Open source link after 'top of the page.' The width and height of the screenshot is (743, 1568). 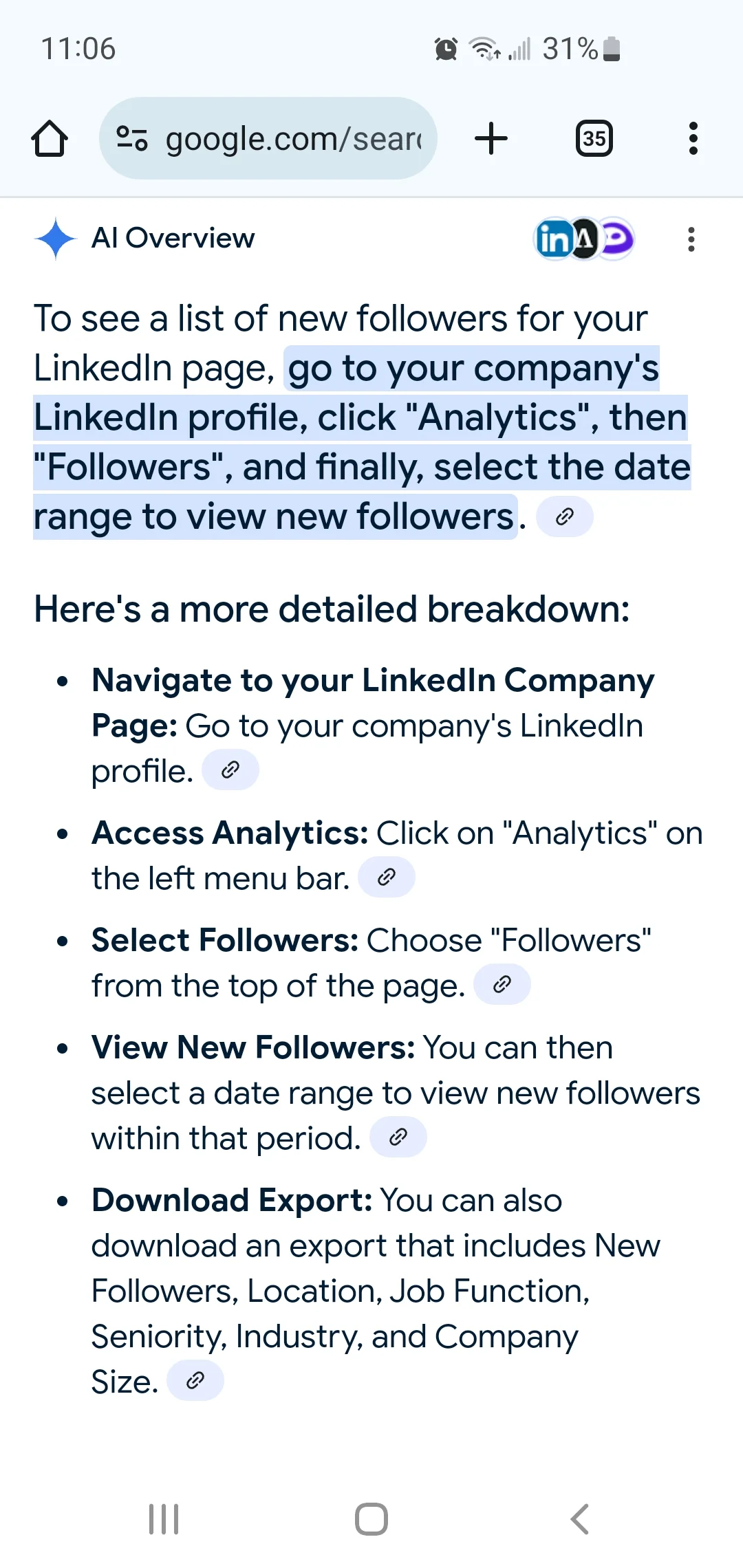[502, 984]
